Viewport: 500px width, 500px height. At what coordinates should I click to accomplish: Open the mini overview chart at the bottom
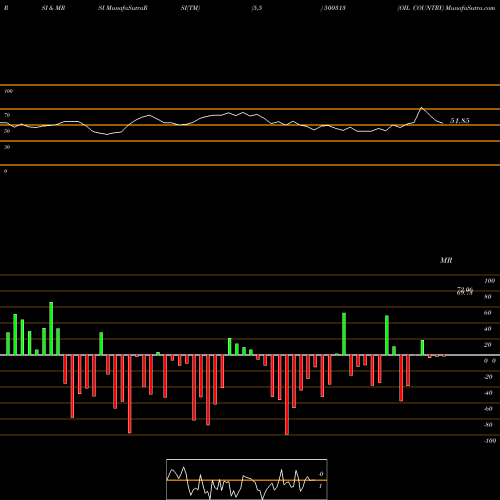(247, 479)
